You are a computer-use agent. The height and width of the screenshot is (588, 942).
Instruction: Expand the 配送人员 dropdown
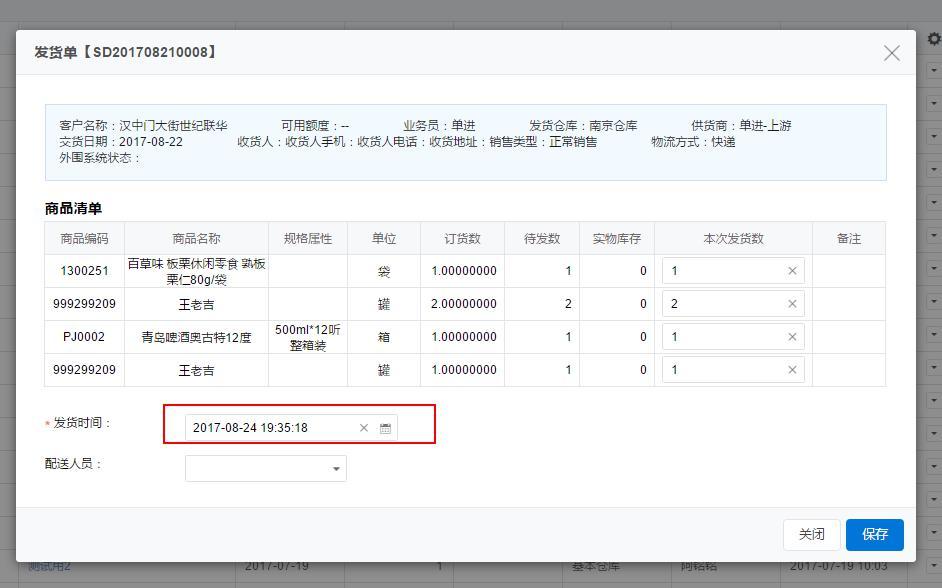(336, 468)
